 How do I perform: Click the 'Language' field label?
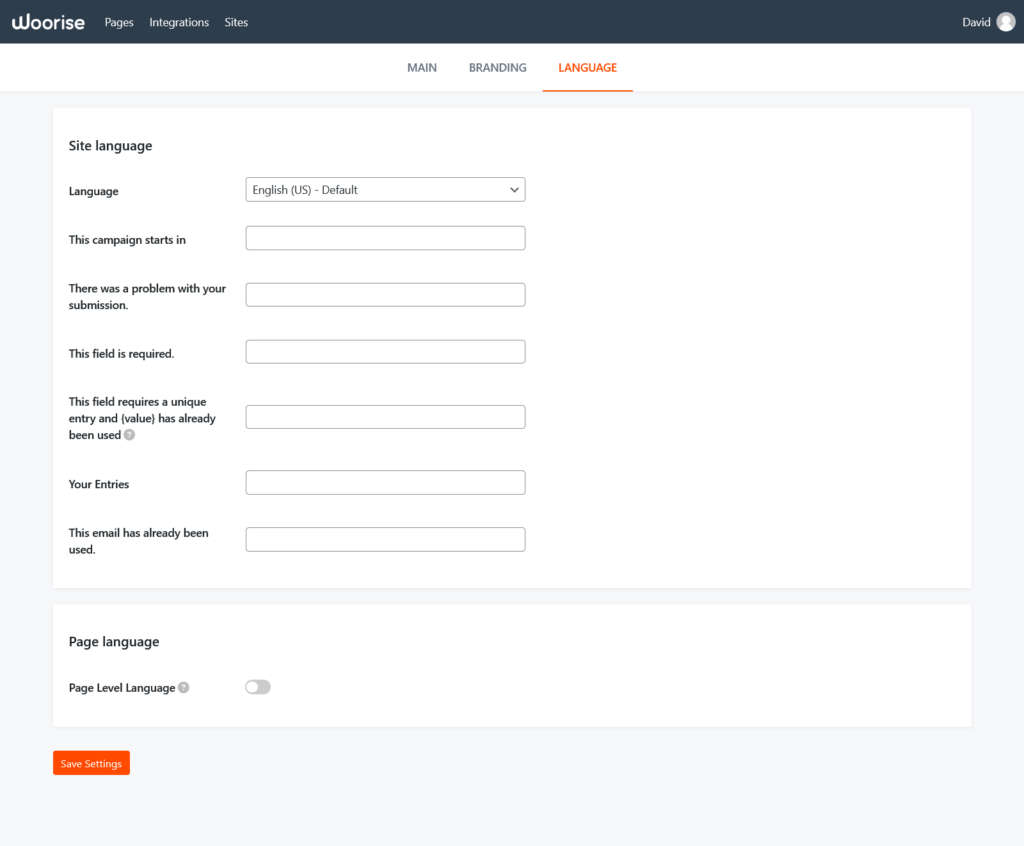click(93, 191)
